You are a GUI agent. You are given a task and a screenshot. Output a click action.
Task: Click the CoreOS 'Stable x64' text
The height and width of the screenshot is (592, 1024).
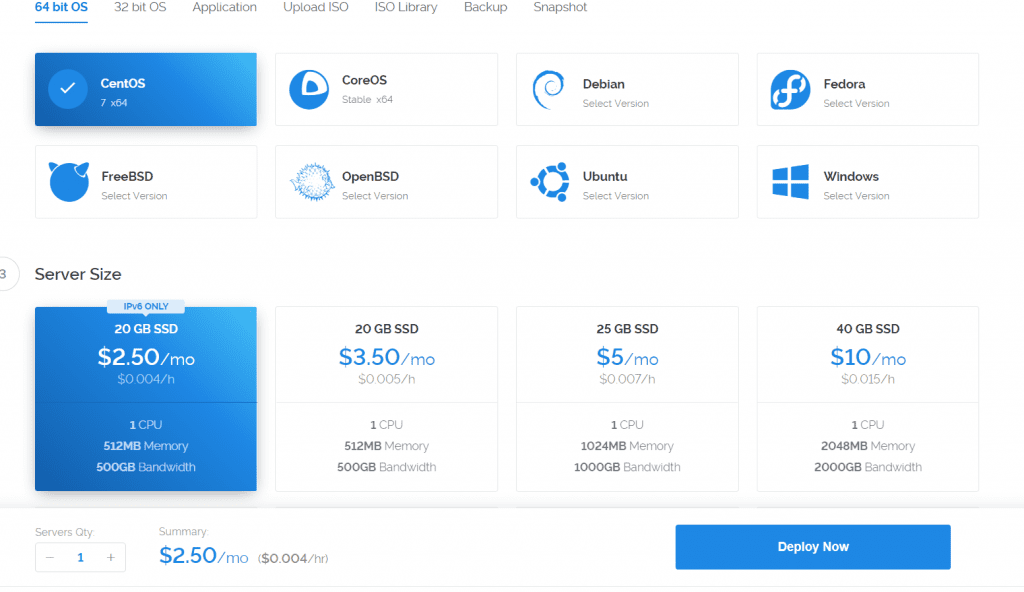367,99
